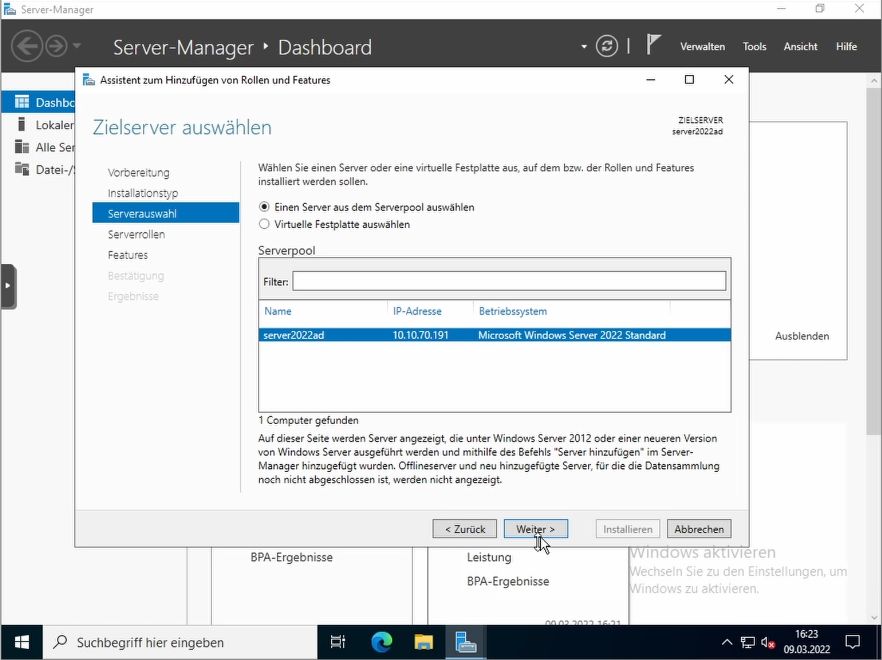Click Ausblenden link on dashboard
This screenshot has height=660, width=882.
(802, 336)
